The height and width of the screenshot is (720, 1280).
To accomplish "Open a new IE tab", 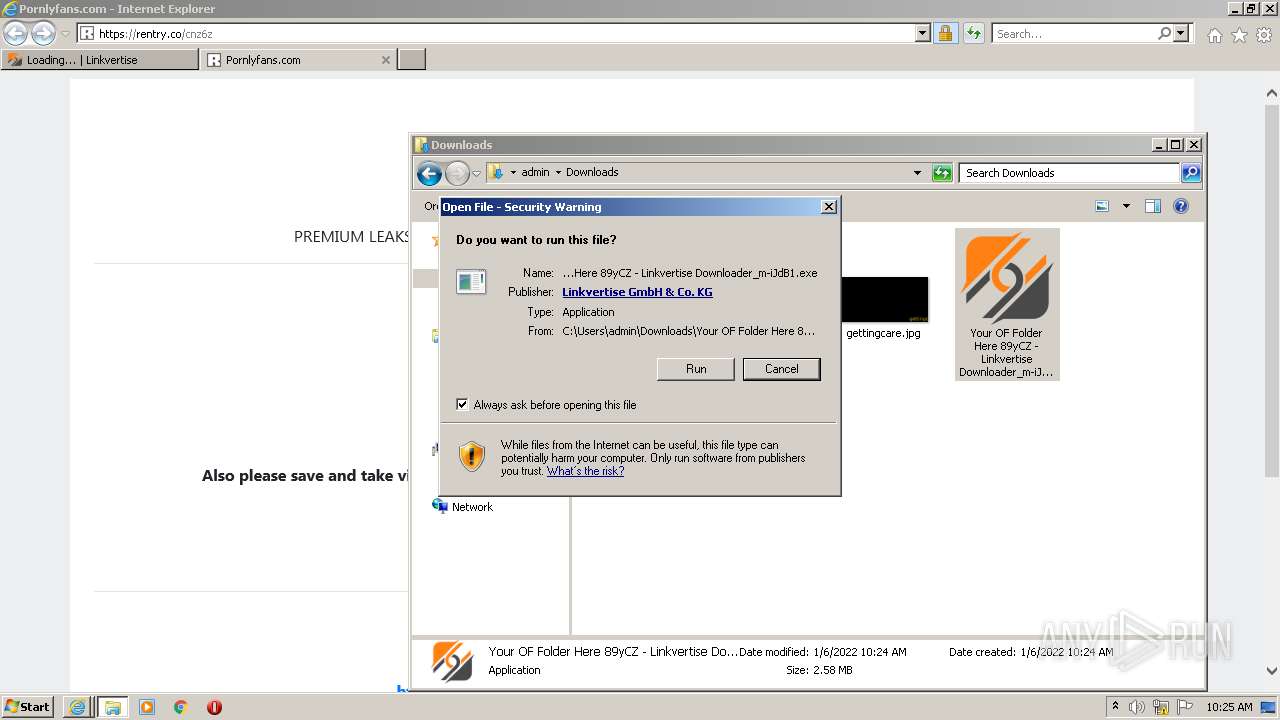I will (x=412, y=60).
